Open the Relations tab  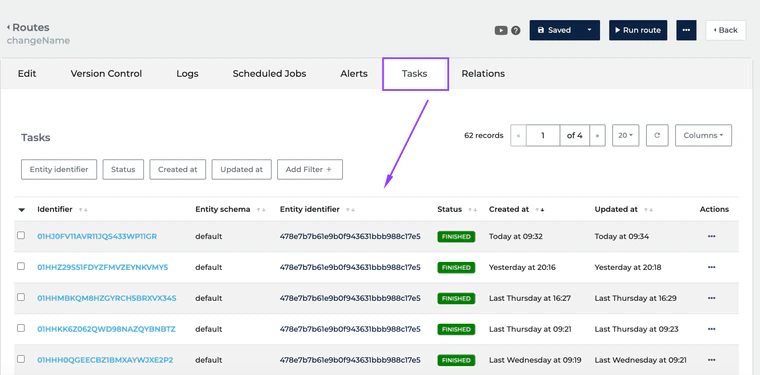(x=483, y=74)
